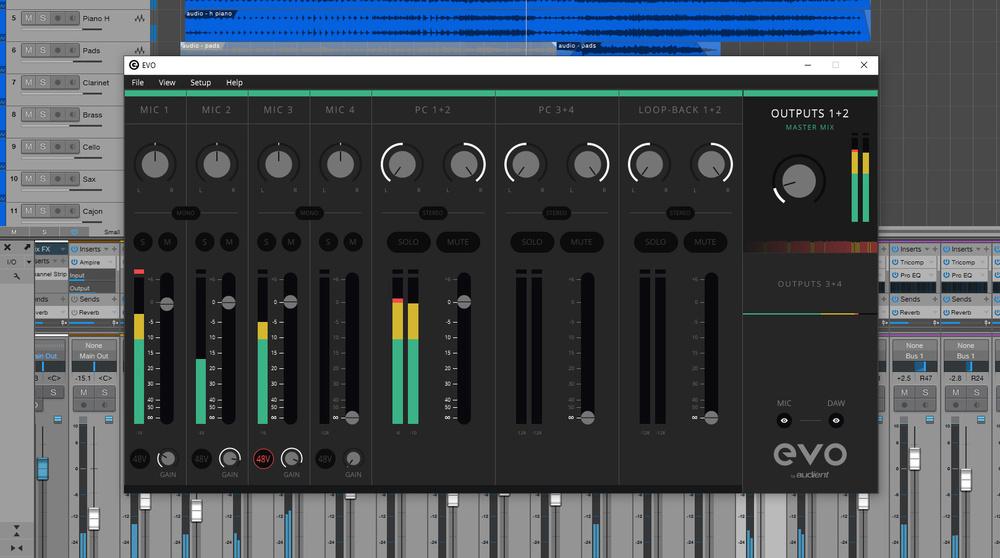The width and height of the screenshot is (1000, 558).
Task: Click the MIC 4 pan knob
Action: 340,164
